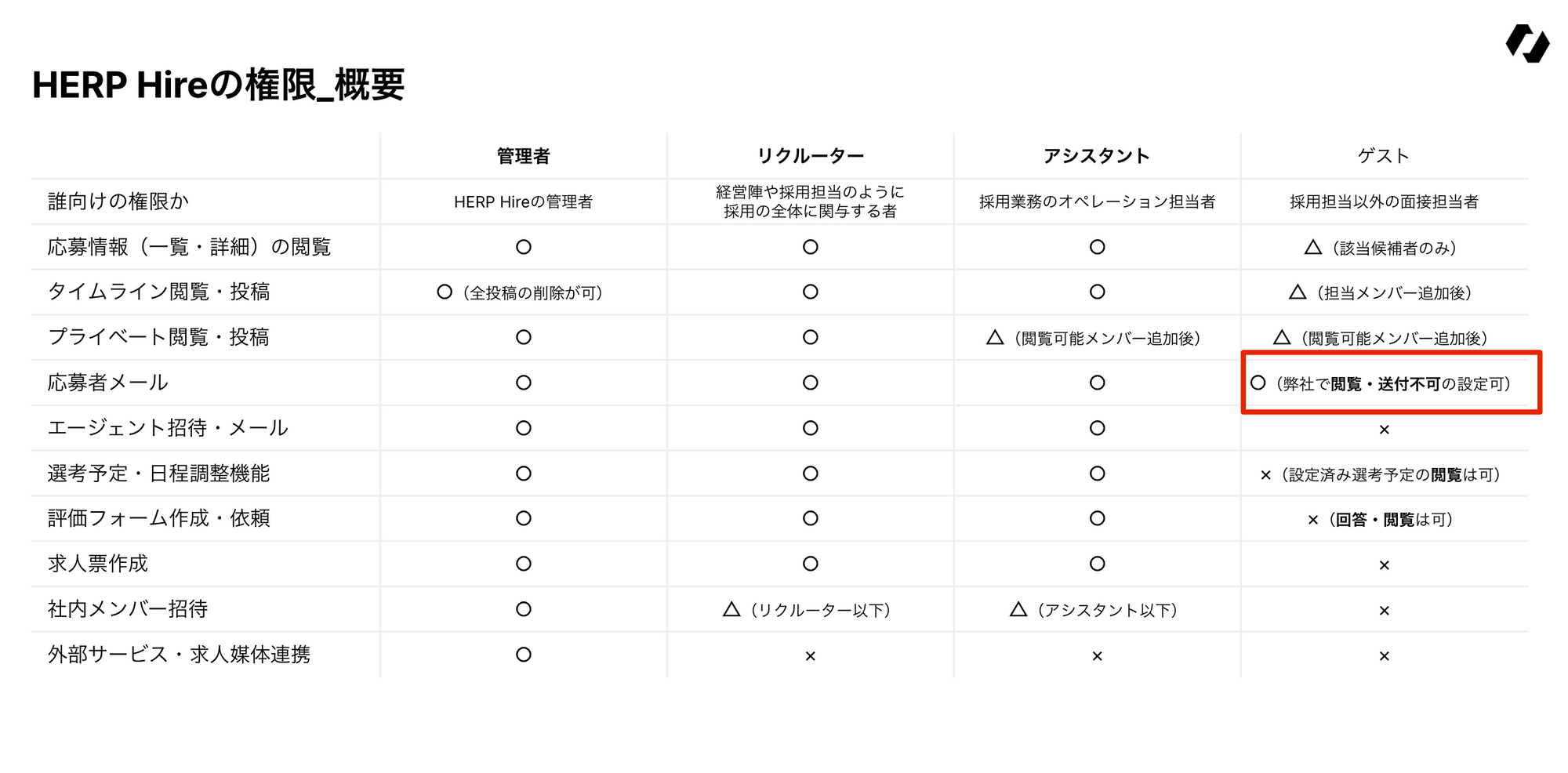Click the 設定済み選考予定の閲覧は可 text
Image resolution: width=1568 pixels, height=773 pixels.
1389,475
